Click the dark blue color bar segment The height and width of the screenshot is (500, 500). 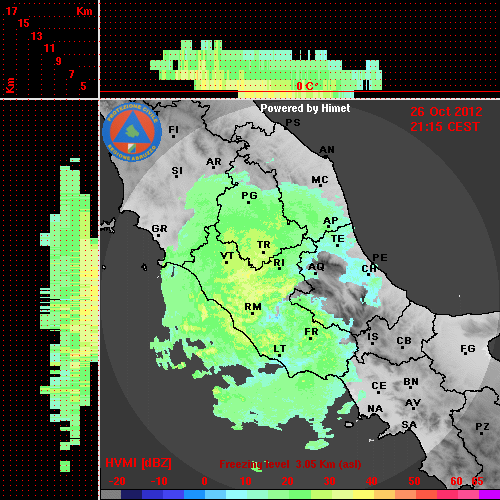pos(132,495)
